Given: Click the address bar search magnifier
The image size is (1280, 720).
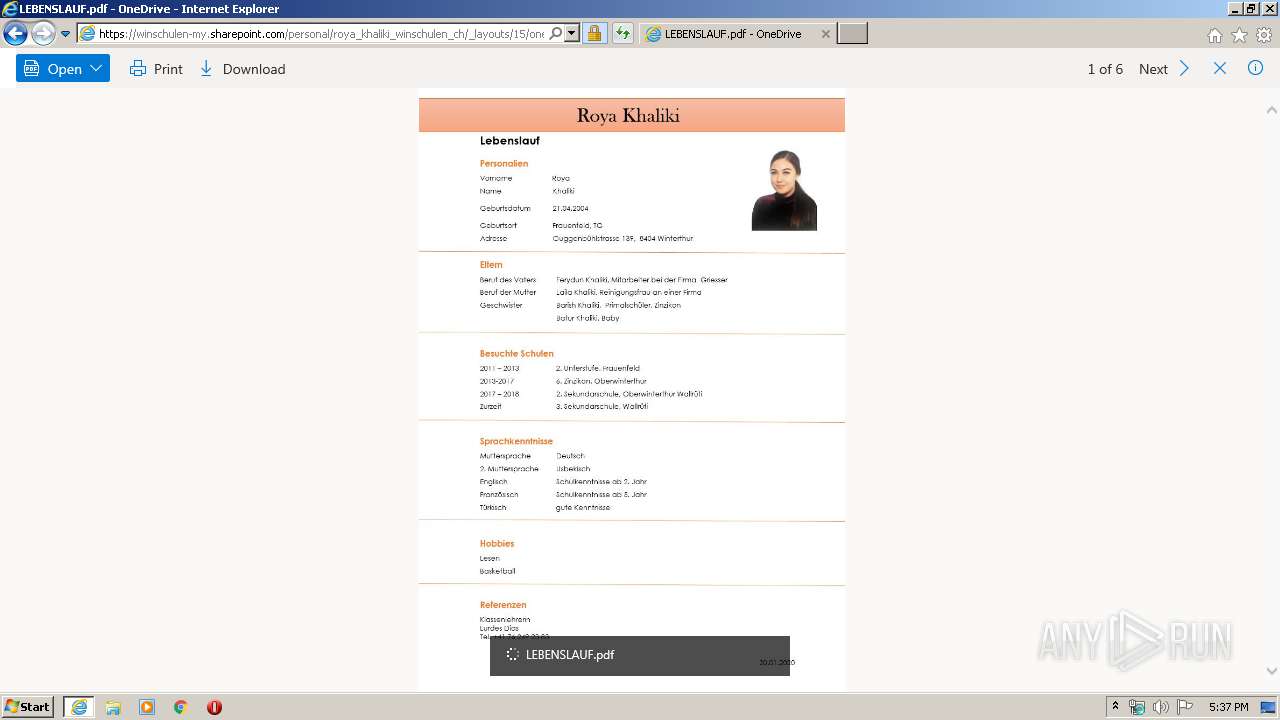Looking at the screenshot, I should (556, 34).
